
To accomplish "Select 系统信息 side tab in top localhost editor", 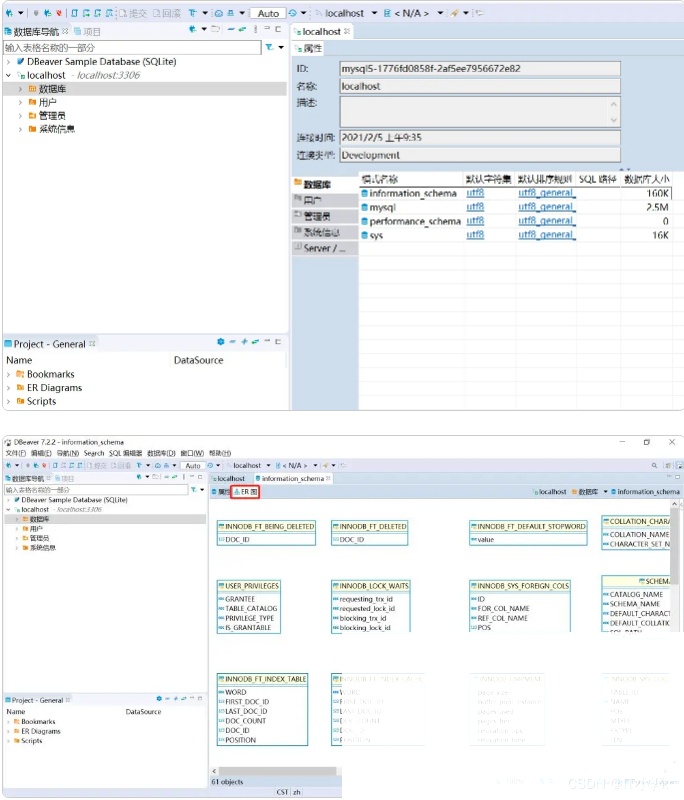I will coord(324,232).
